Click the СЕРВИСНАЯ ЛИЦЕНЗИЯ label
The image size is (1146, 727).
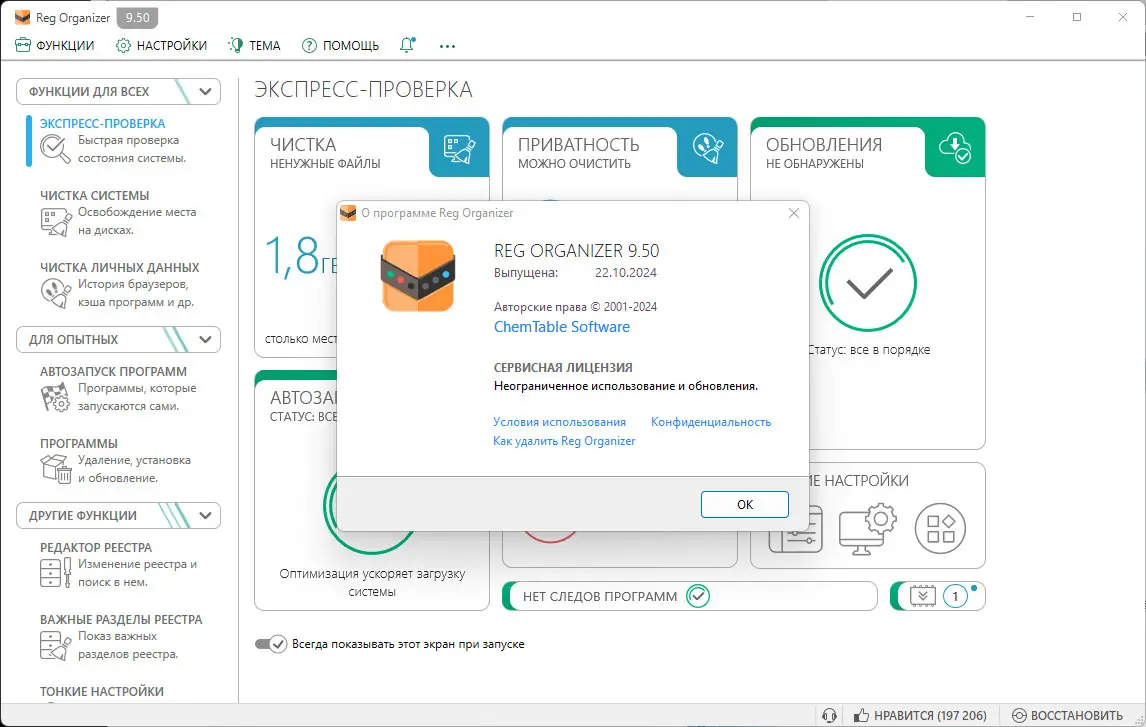(x=563, y=368)
